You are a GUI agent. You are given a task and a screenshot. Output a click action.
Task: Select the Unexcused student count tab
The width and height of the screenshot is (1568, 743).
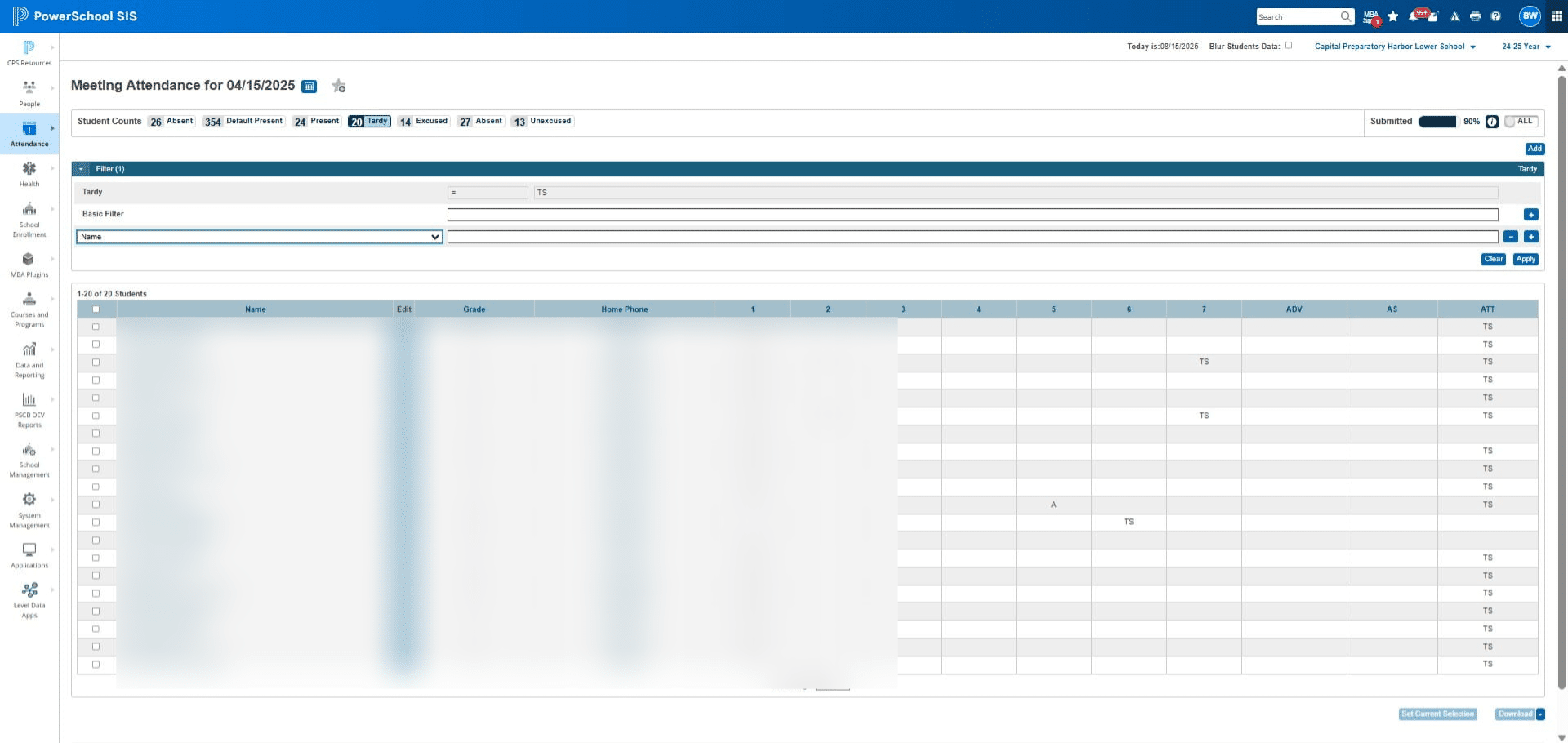[542, 121]
